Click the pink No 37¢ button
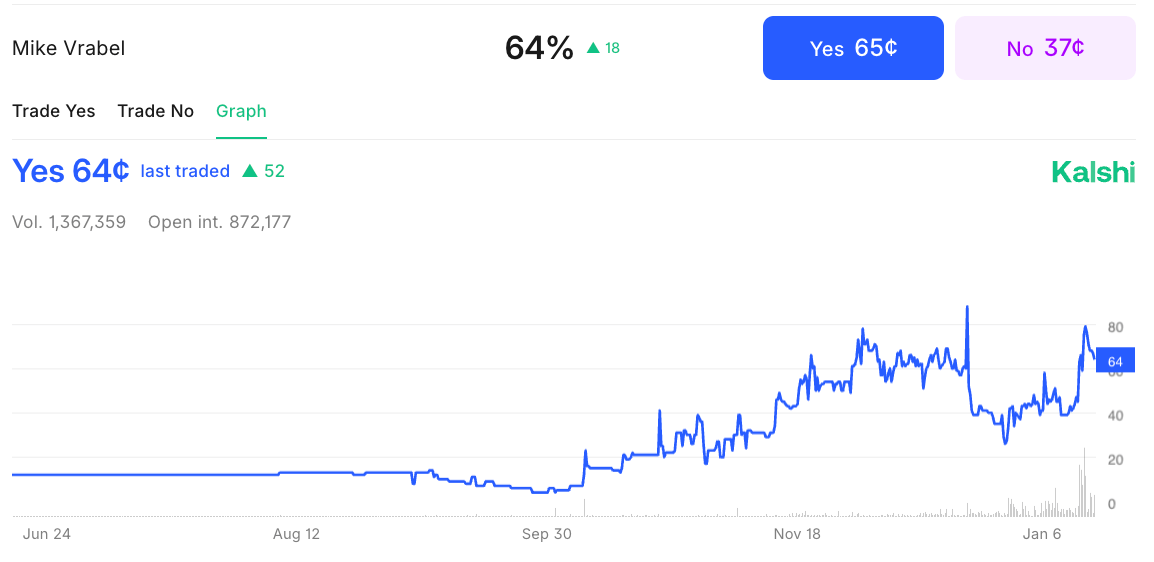Viewport: 1154px width, 562px height. click(1045, 48)
